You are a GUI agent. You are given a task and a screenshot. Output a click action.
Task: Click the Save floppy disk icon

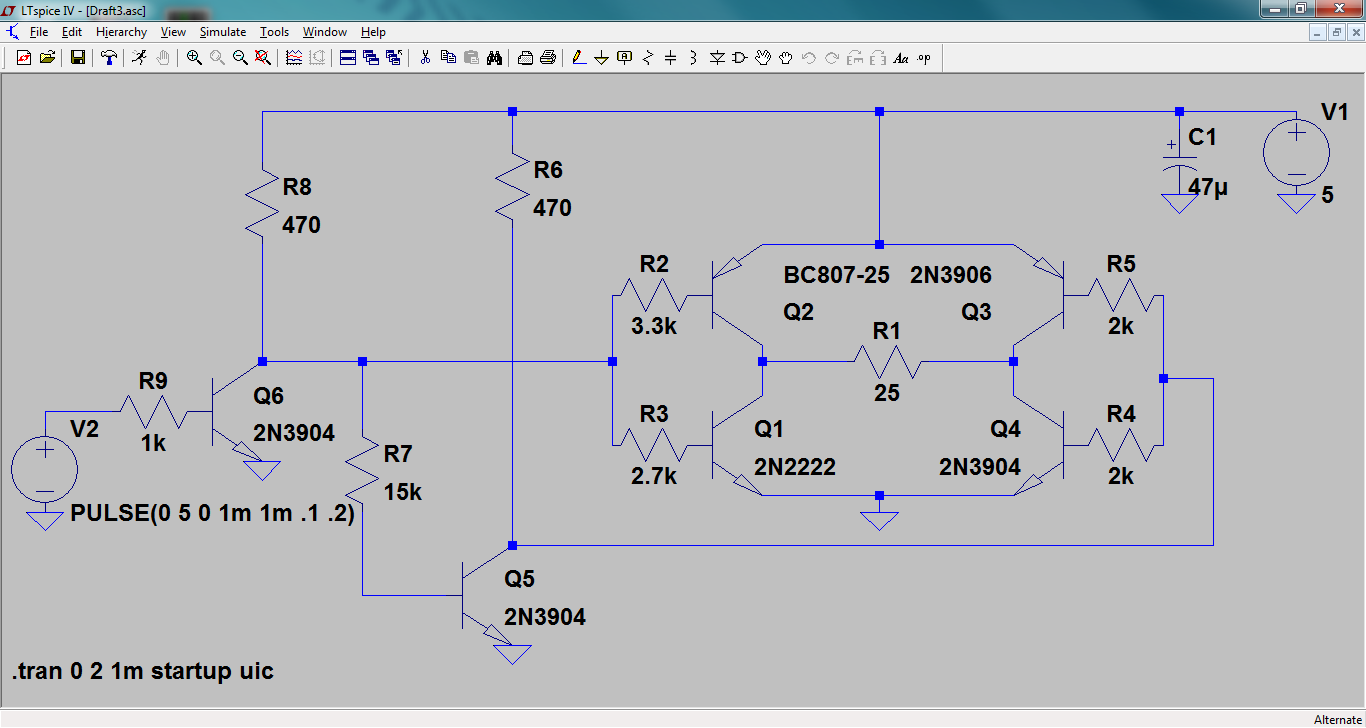[x=77, y=58]
